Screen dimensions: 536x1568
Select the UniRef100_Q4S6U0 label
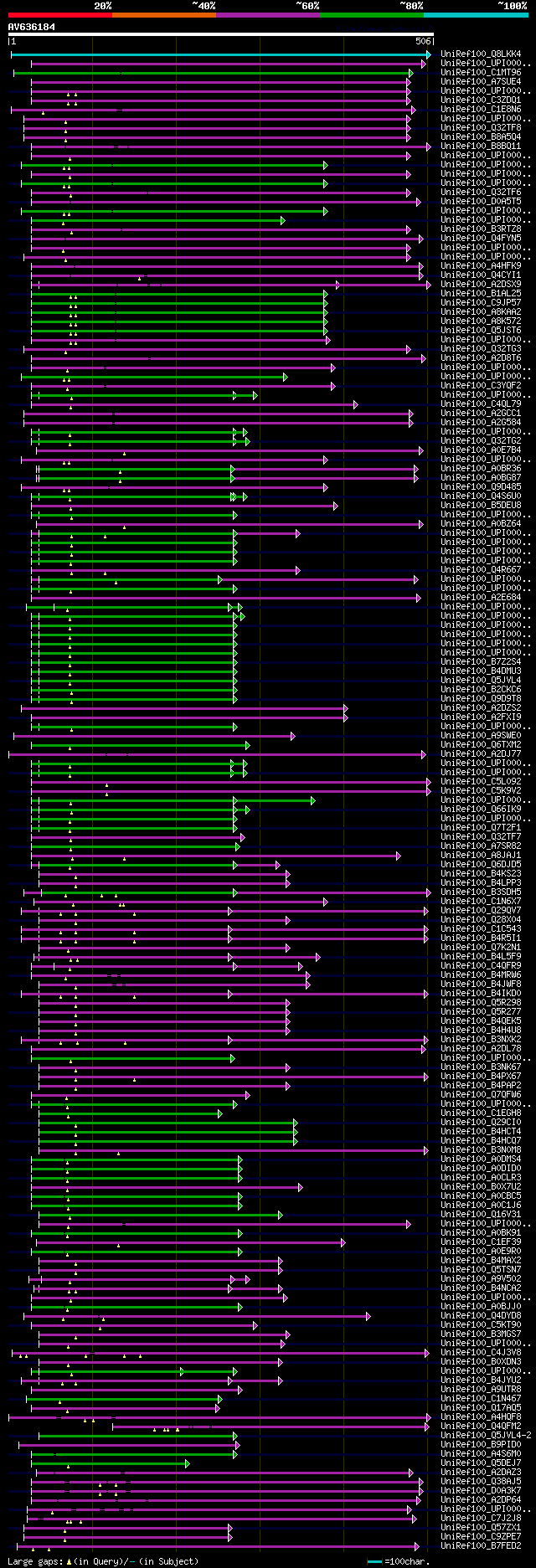pos(481,496)
